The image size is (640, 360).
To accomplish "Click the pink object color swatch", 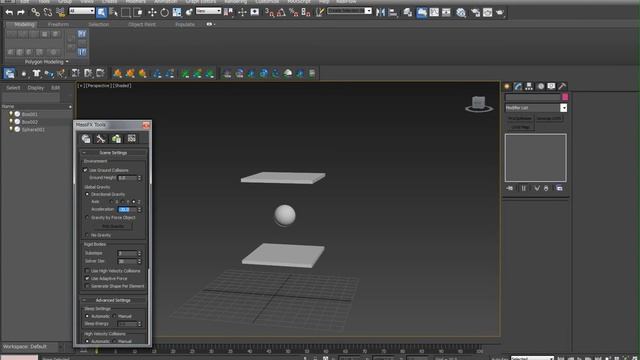I will (x=565, y=97).
